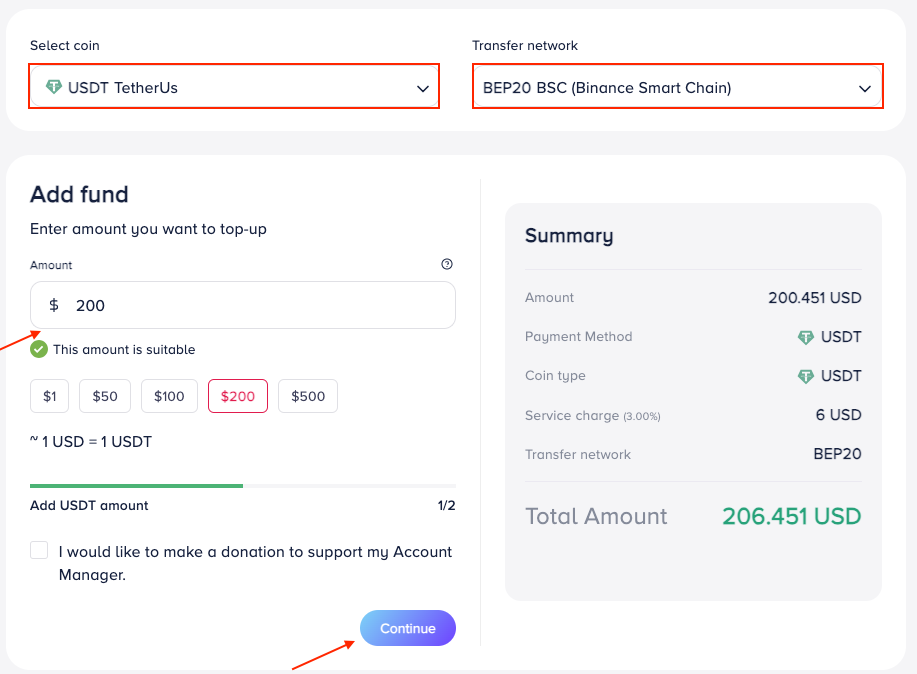Click the Tether icon in Select coin
The image size is (917, 674).
pyautogui.click(x=54, y=87)
